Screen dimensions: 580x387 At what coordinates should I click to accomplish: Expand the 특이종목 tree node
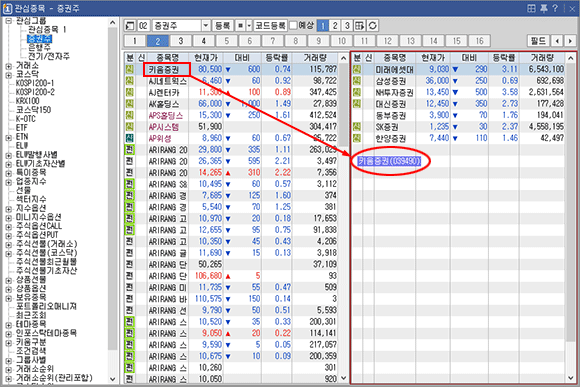tap(9, 173)
